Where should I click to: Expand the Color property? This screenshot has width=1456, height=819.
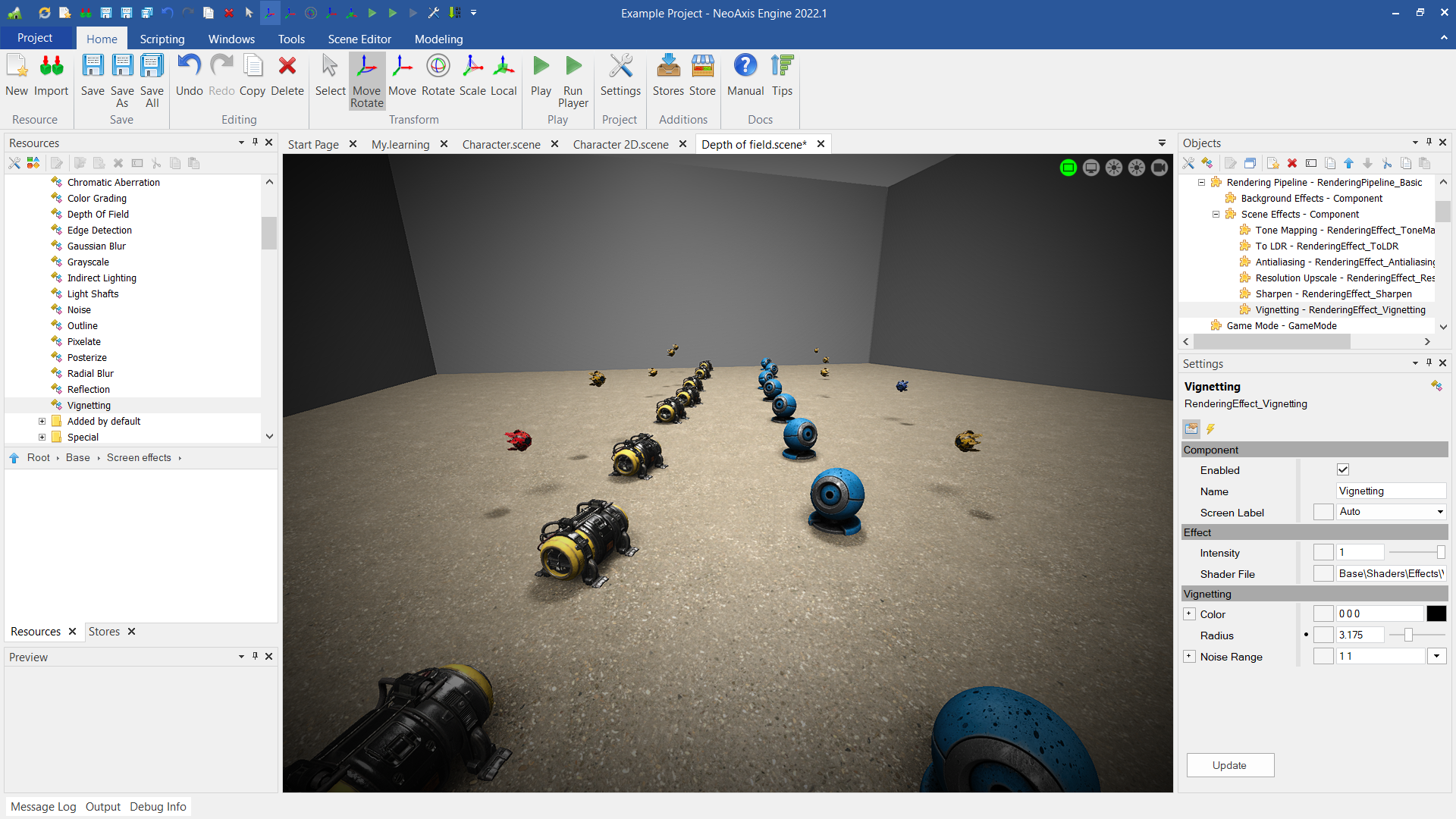1189,614
